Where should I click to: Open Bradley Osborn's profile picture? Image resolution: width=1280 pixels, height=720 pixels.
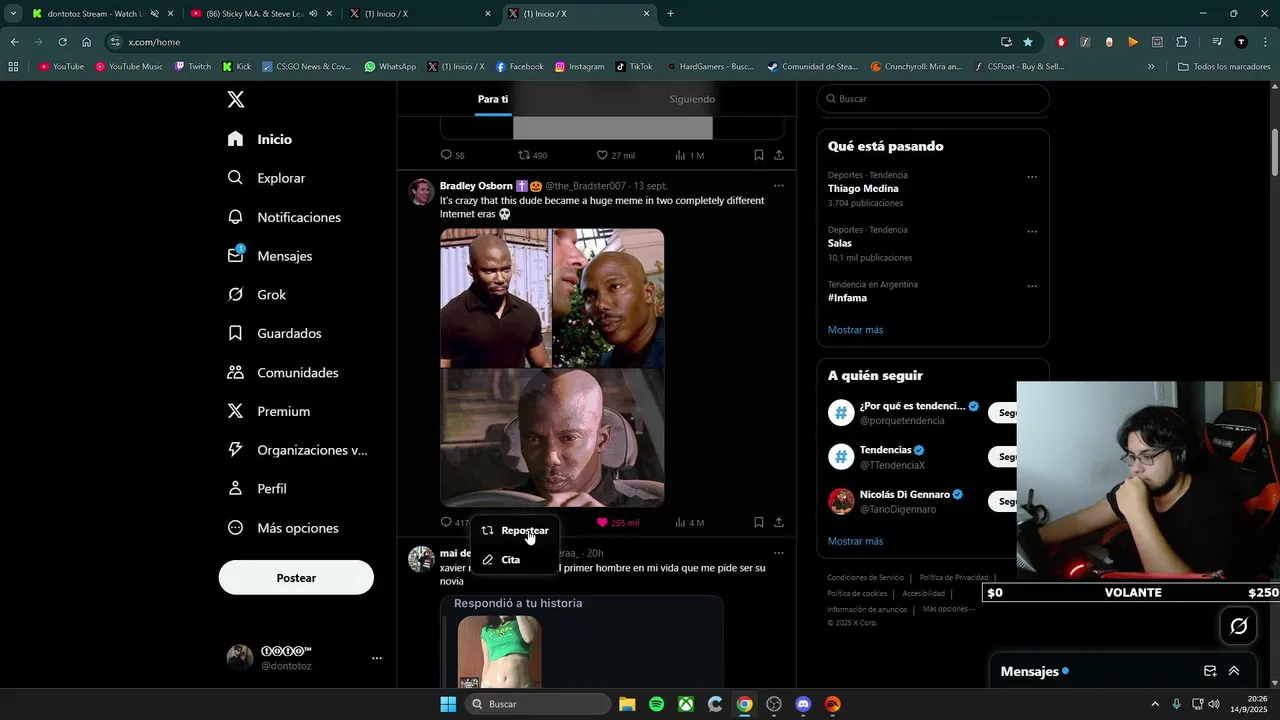click(x=421, y=192)
